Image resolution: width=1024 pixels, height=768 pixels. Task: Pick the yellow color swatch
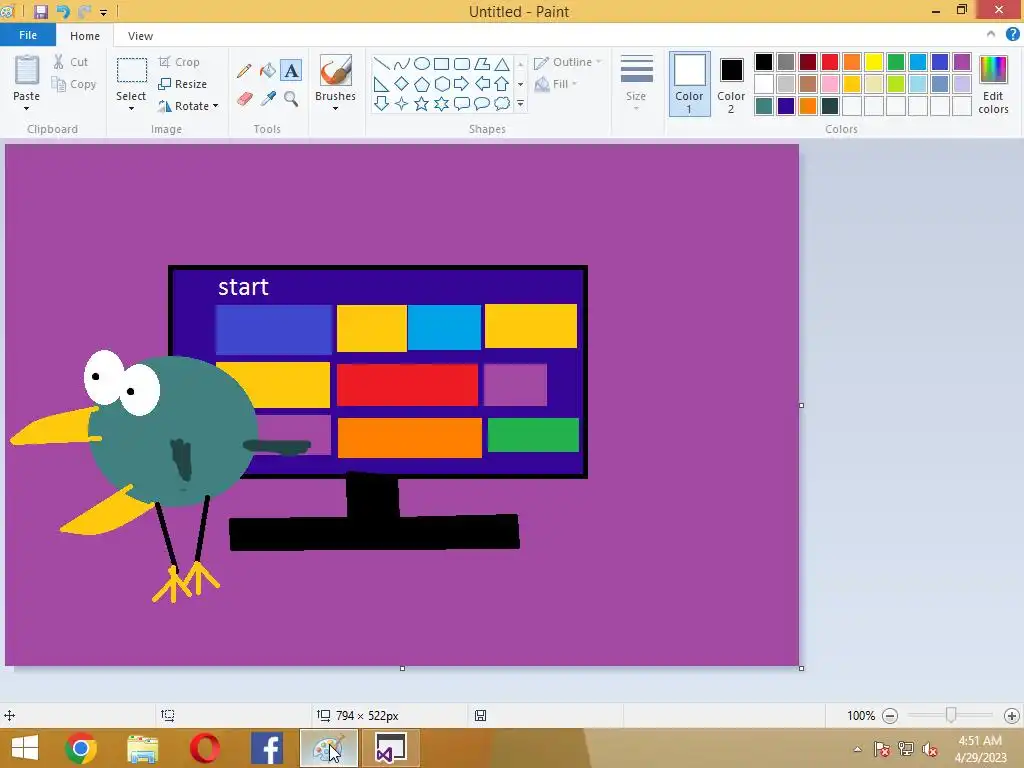pyautogui.click(x=874, y=62)
